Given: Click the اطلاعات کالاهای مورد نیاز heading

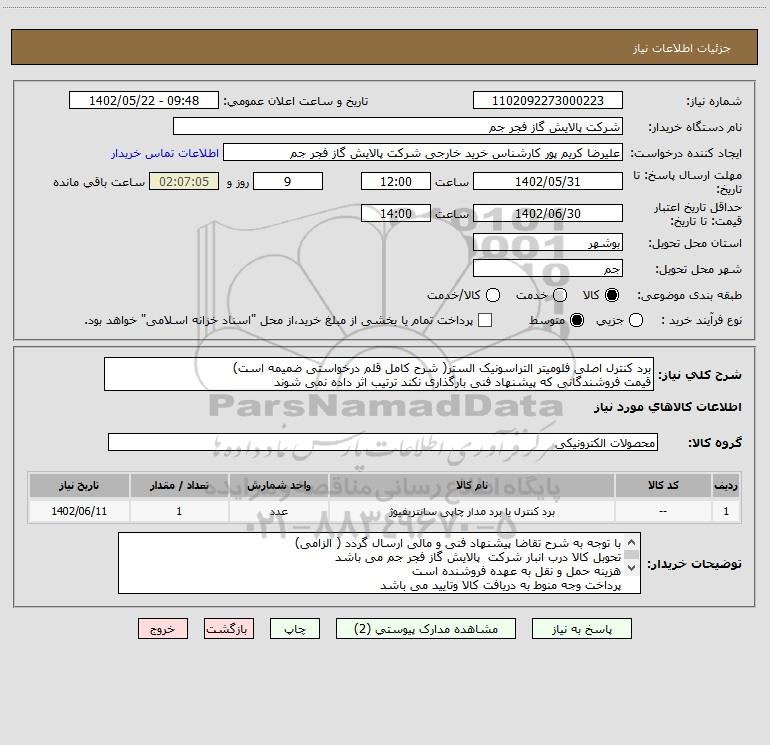Looking at the screenshot, I should coord(667,407).
